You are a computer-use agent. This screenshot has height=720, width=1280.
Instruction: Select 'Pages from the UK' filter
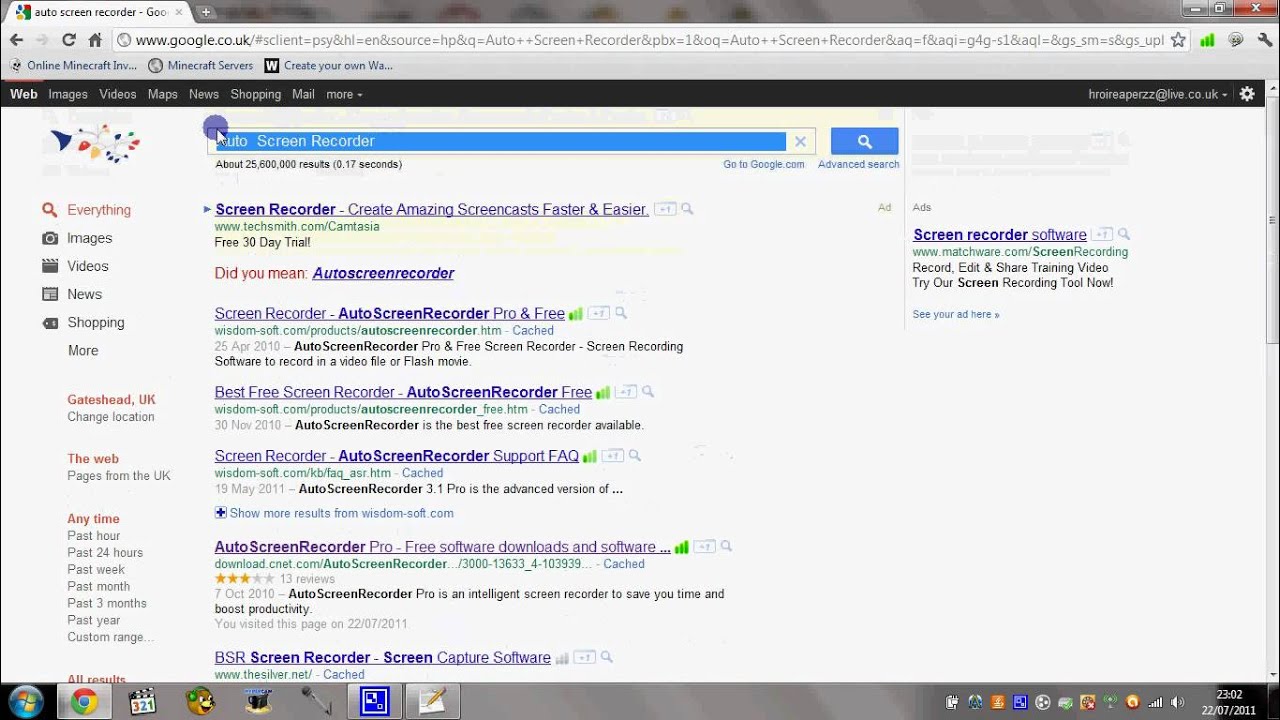click(119, 476)
